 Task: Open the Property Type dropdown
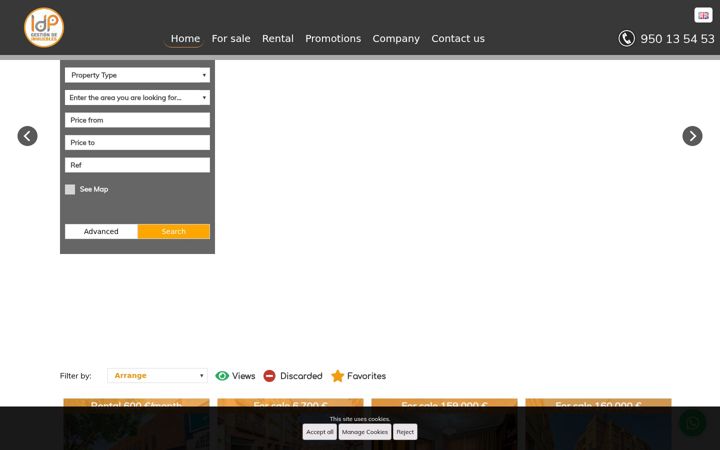pyautogui.click(x=137, y=75)
